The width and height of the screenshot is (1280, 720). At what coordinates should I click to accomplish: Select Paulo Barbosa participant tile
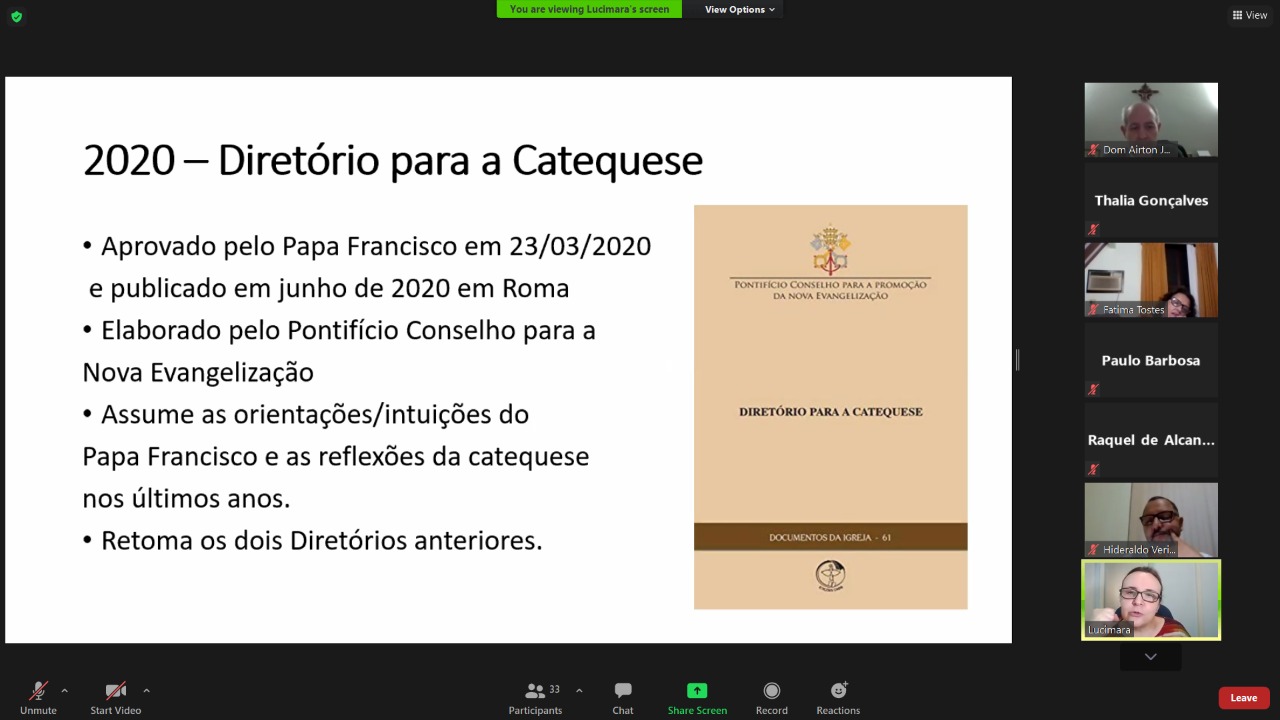(x=1151, y=360)
